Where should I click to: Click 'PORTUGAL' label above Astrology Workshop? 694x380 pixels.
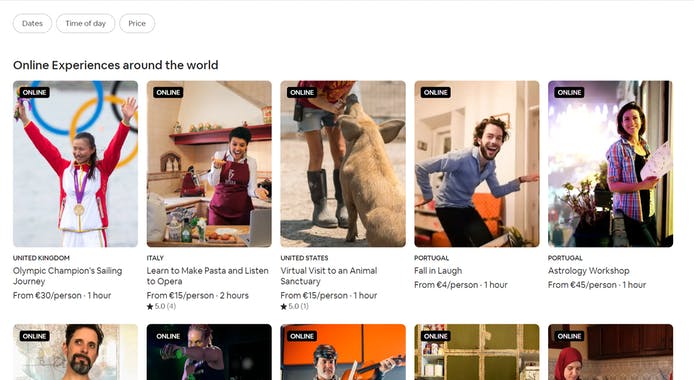(565, 258)
